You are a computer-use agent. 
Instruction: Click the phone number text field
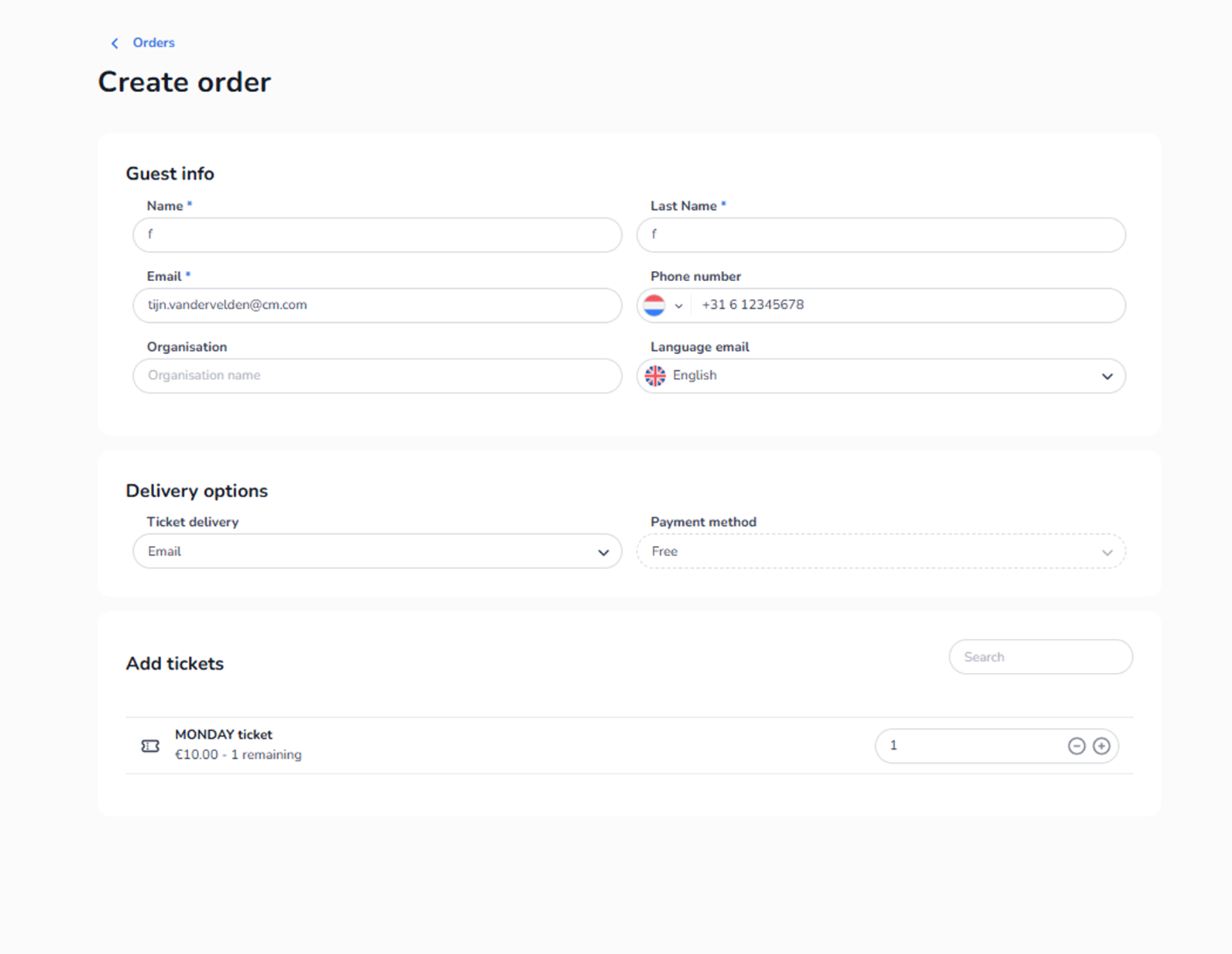pos(906,305)
